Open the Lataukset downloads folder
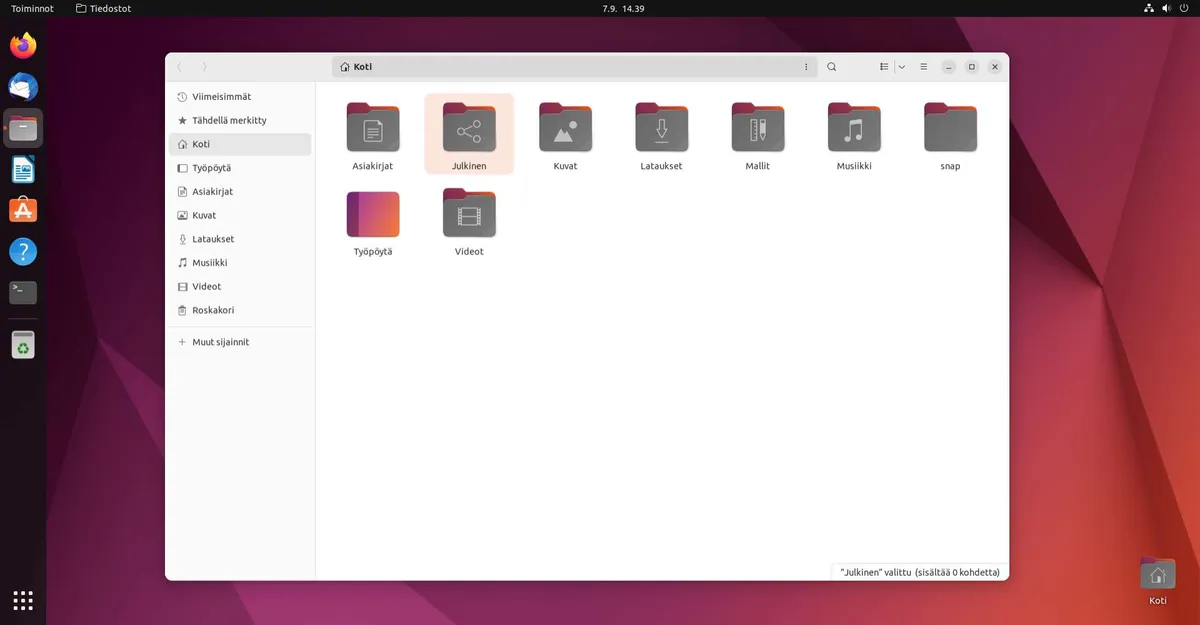Viewport: 1200px width, 625px height. (x=661, y=127)
